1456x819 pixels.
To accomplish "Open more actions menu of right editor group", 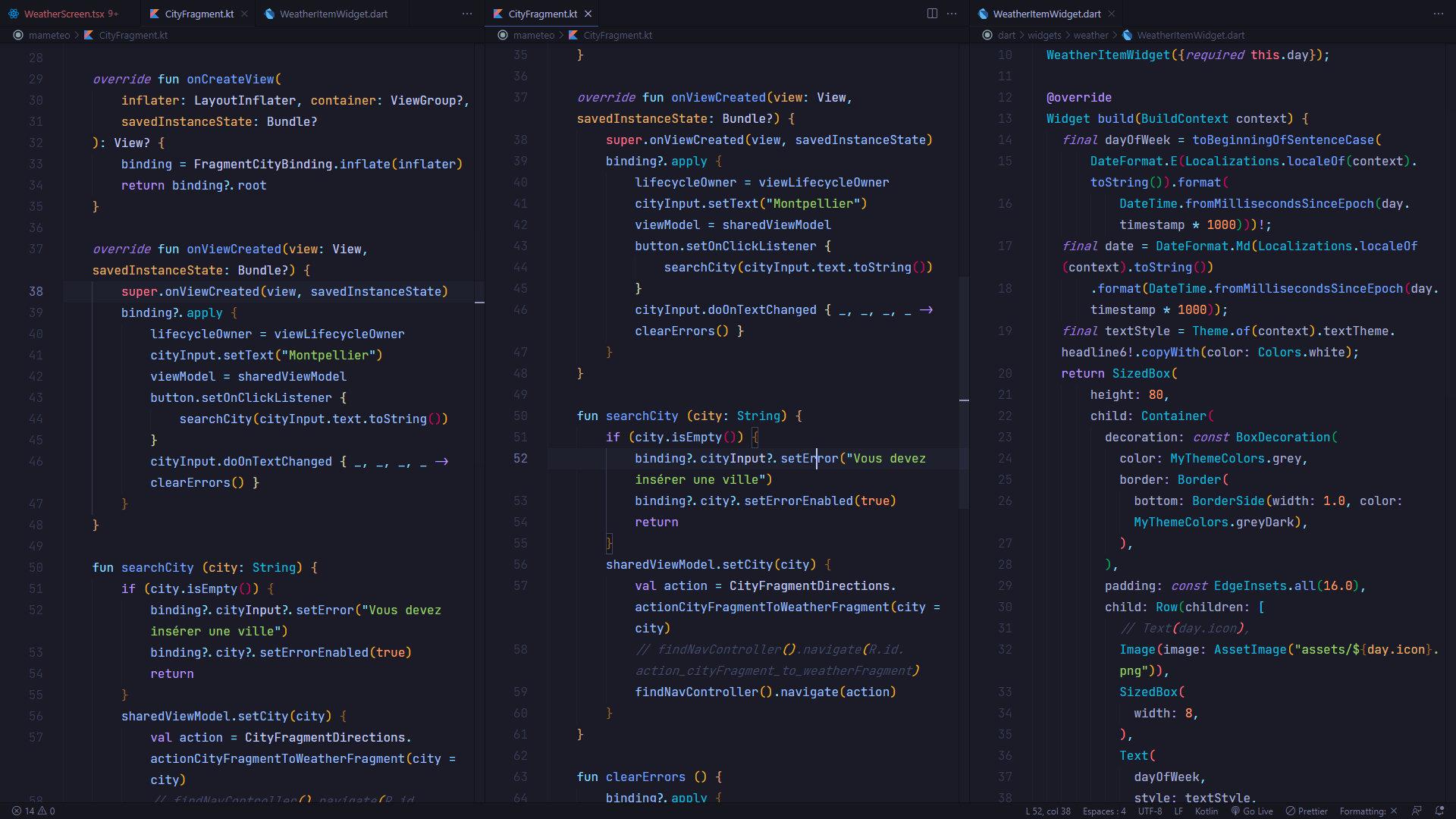I will tap(1438, 14).
